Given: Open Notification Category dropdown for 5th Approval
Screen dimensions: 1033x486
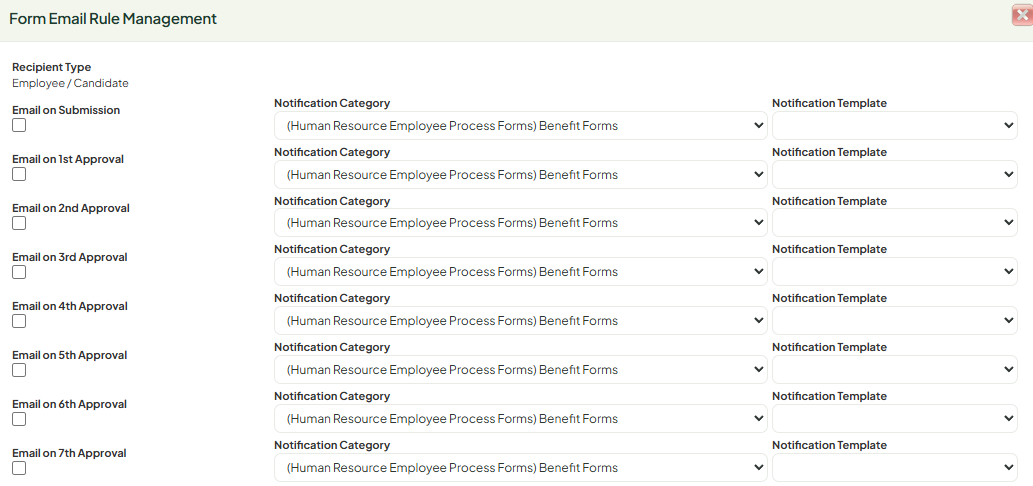Looking at the screenshot, I should [520, 369].
